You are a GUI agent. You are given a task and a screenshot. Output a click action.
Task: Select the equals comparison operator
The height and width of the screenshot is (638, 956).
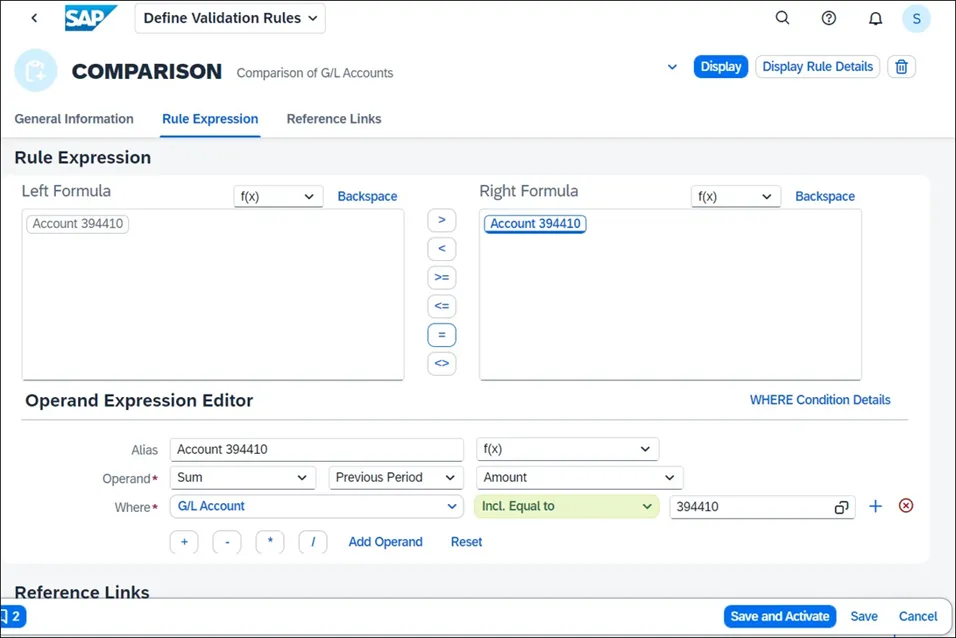pyautogui.click(x=441, y=335)
